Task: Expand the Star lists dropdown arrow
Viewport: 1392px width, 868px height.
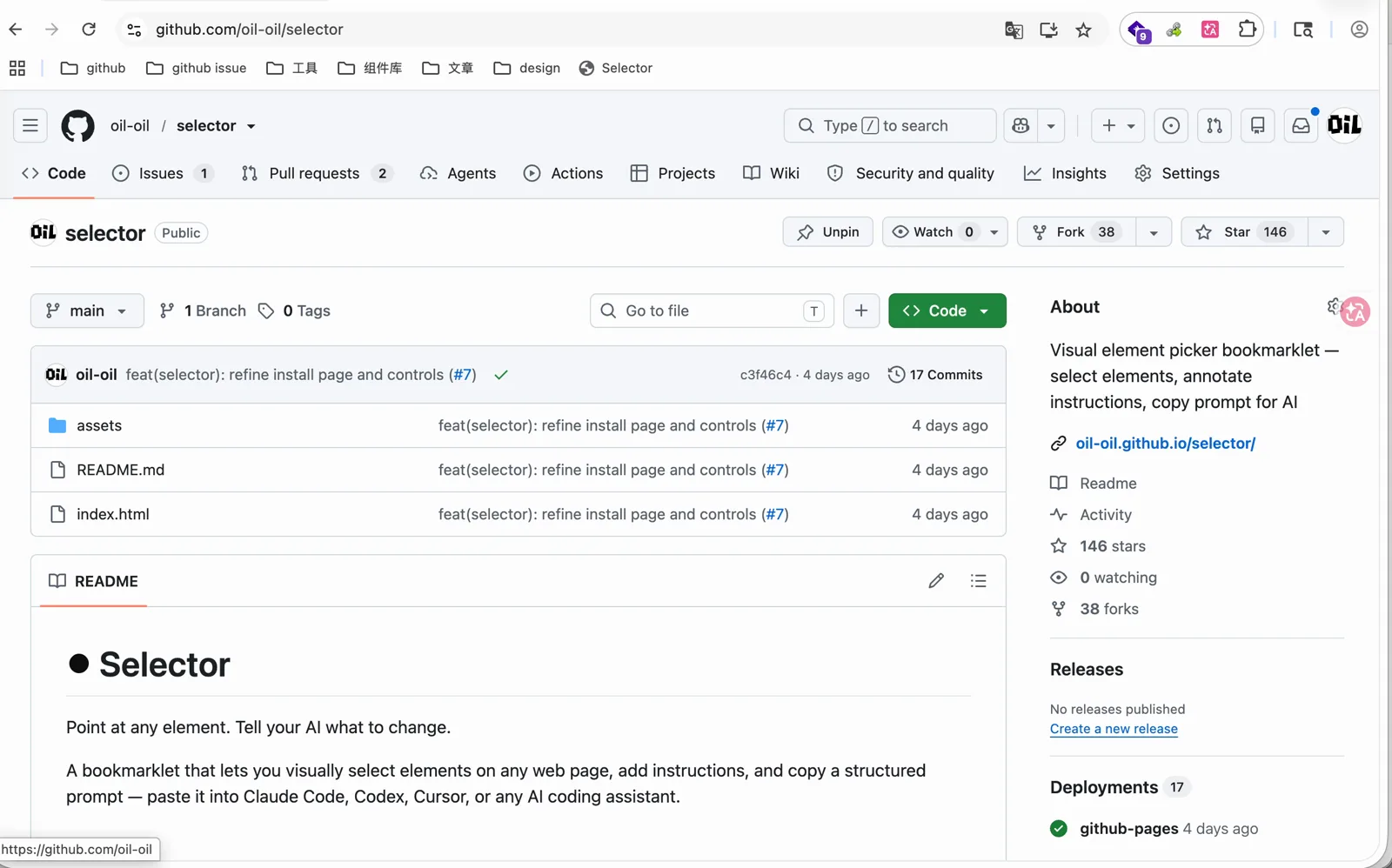Action: [1326, 232]
